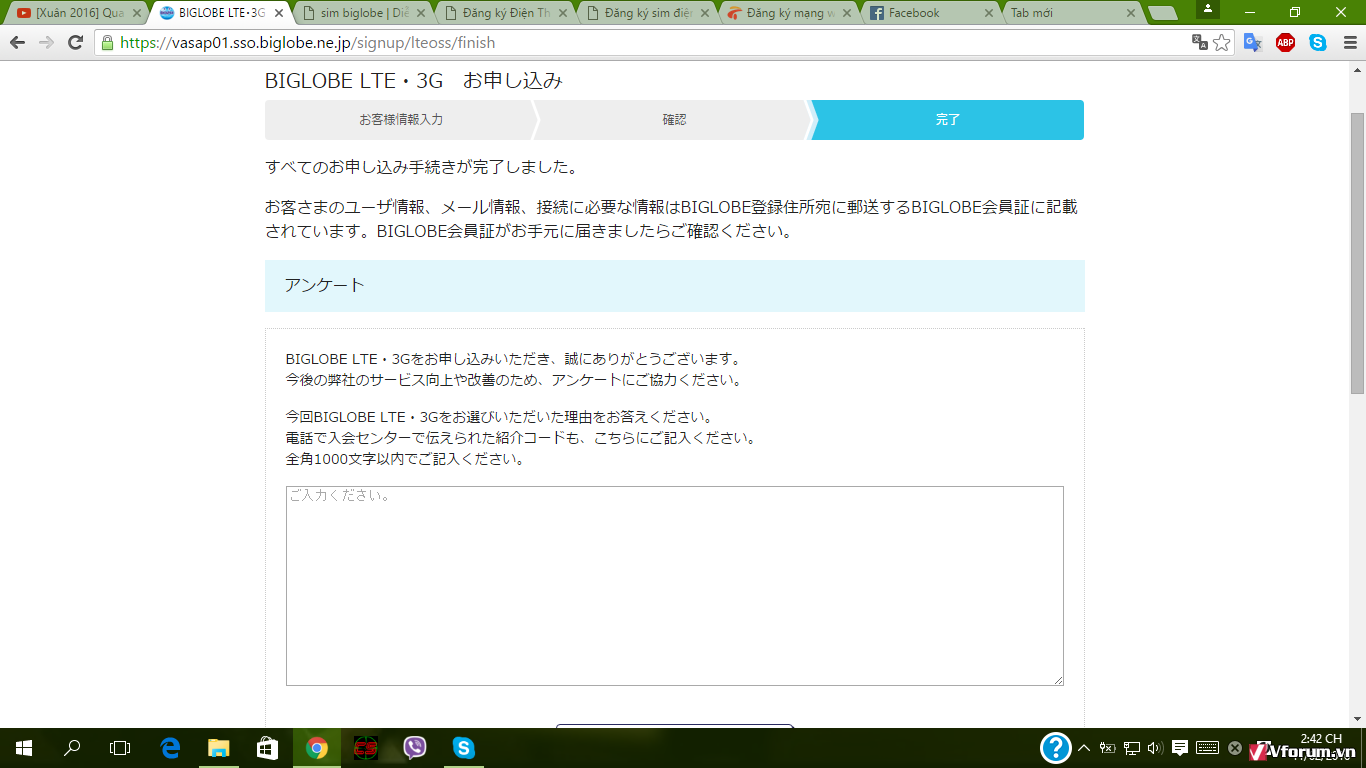Open Viber from the taskbar

415,748
